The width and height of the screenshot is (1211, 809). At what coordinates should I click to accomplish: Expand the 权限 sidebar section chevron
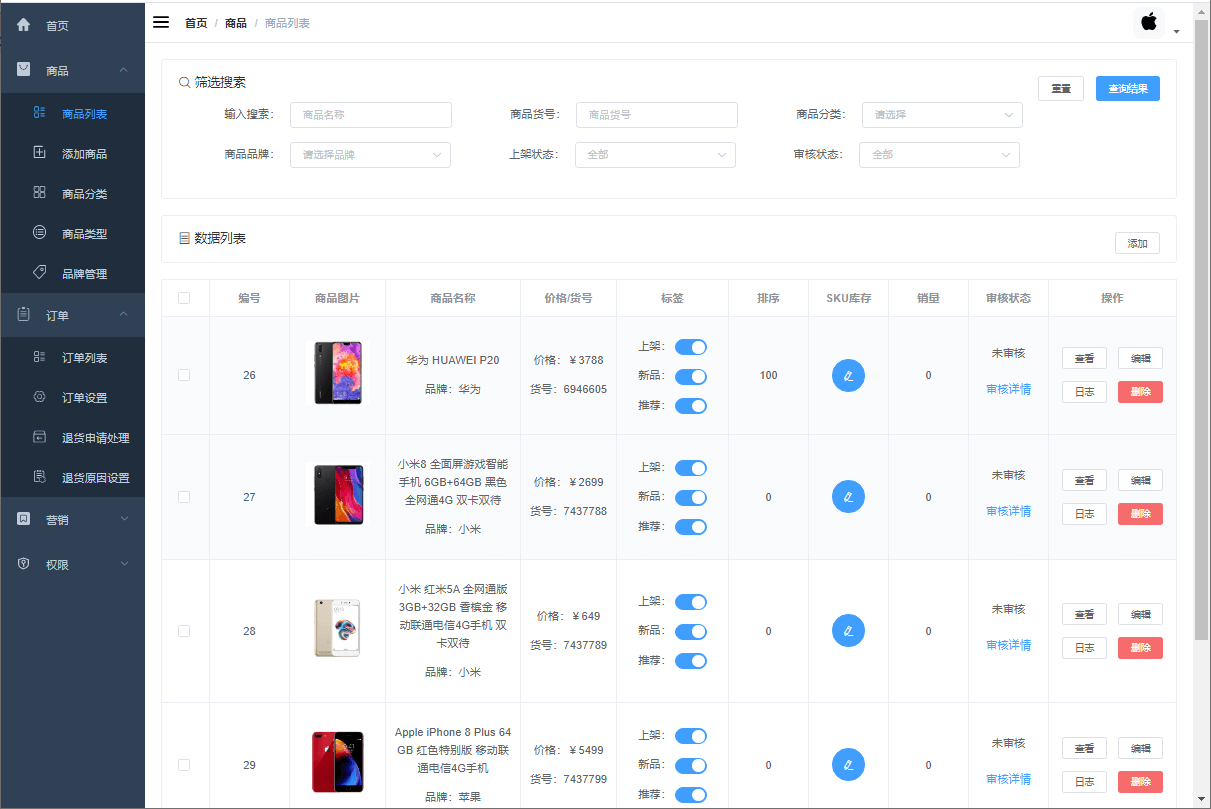[124, 564]
